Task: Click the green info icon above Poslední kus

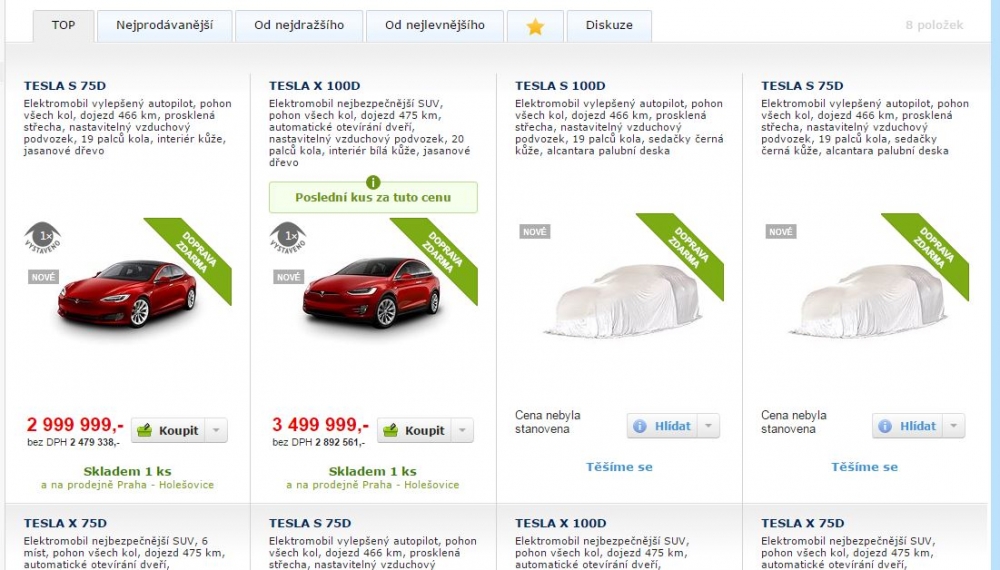Action: (x=373, y=182)
